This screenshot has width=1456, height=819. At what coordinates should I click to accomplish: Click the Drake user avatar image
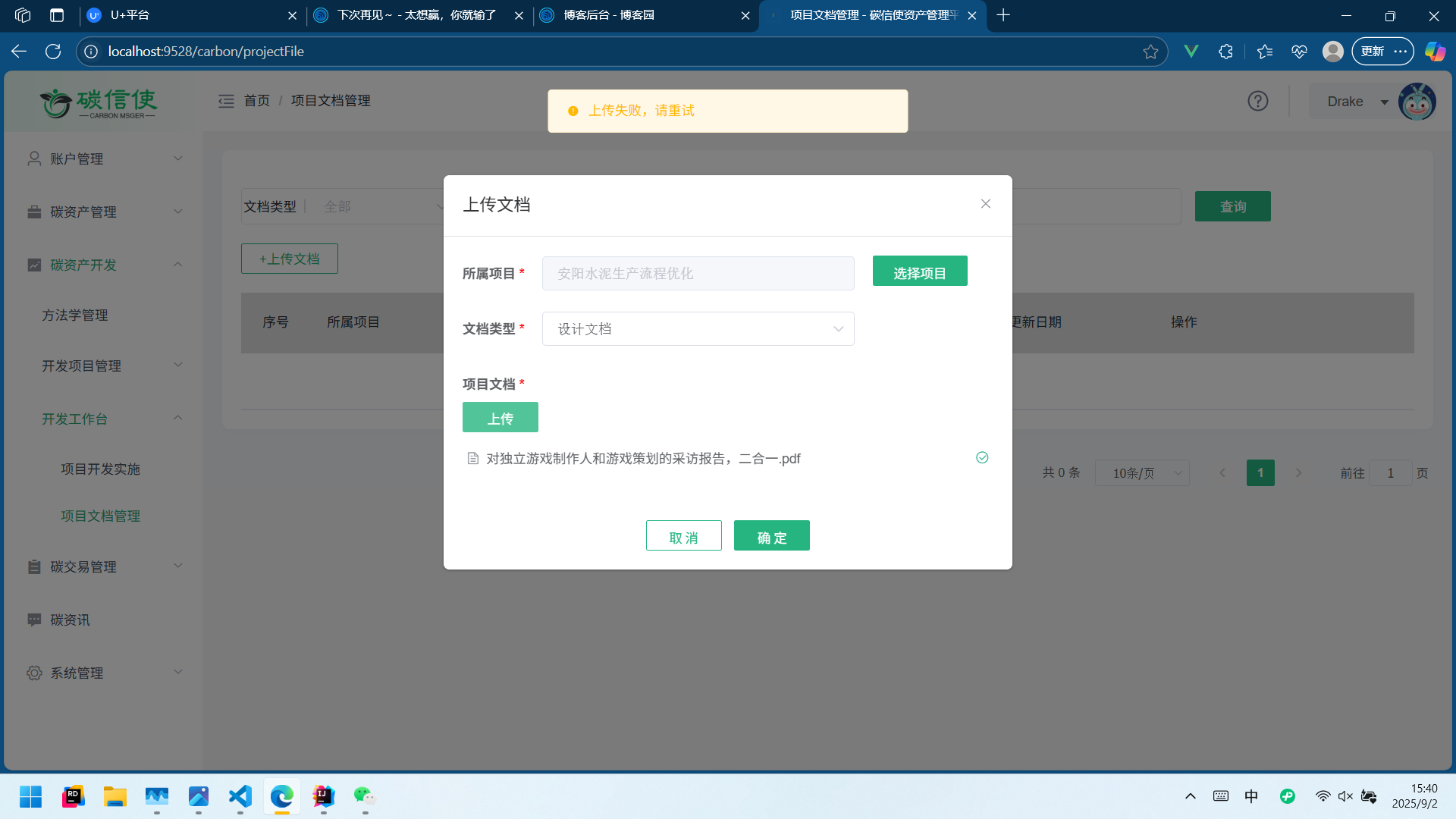click(x=1417, y=102)
